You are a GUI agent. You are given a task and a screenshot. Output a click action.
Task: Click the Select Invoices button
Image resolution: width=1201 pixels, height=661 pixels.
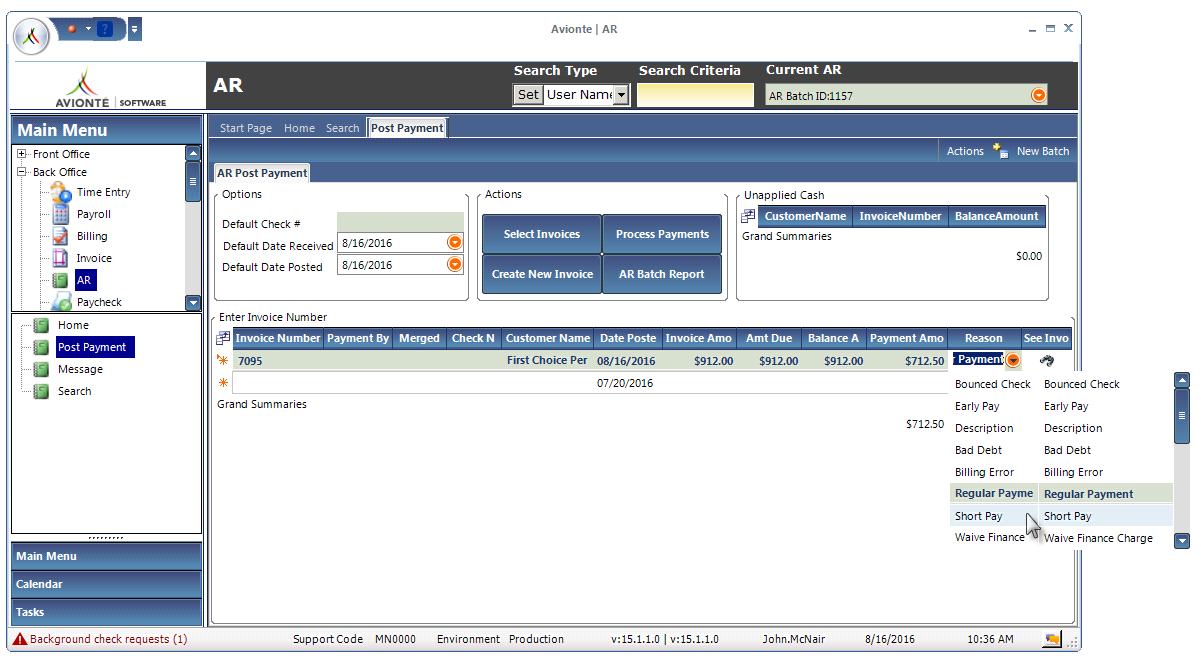pos(541,234)
